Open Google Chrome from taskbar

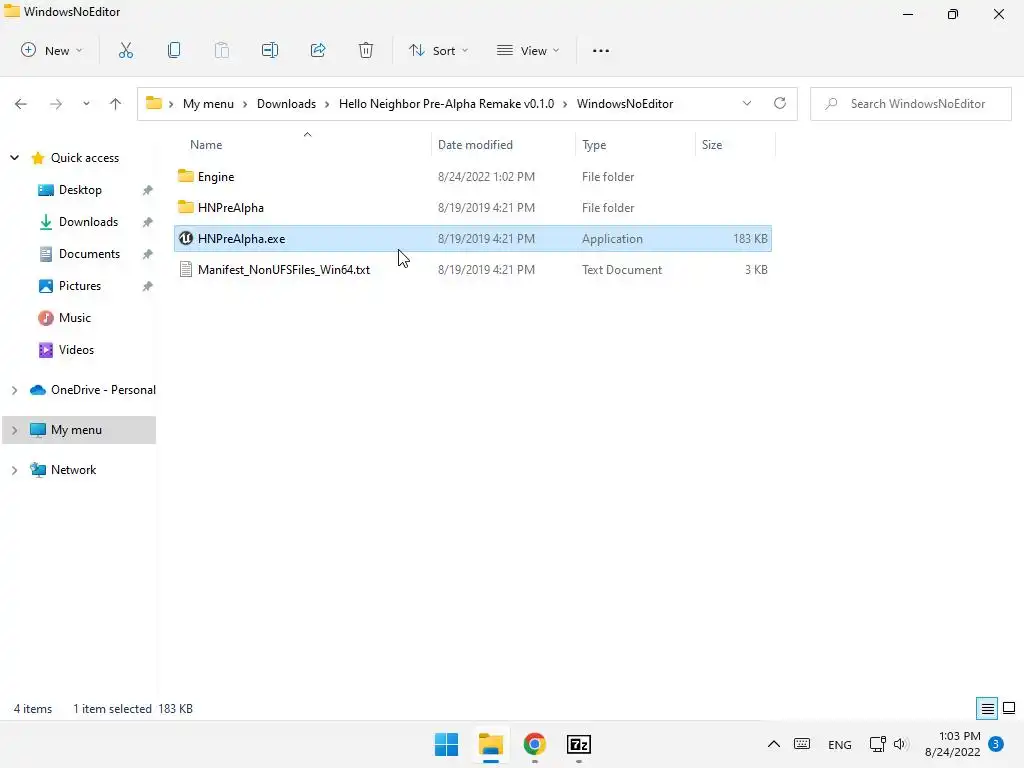coord(534,744)
